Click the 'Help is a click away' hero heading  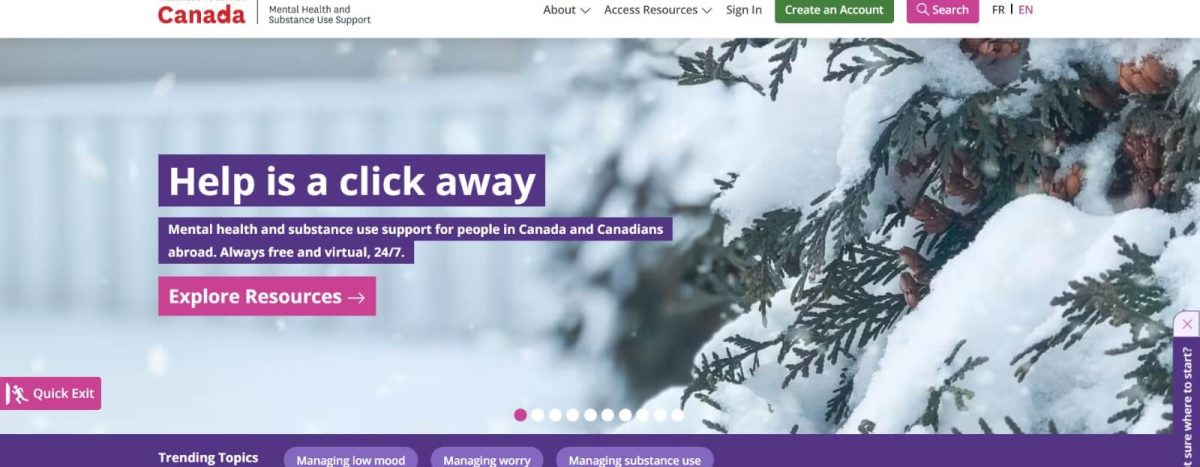[x=352, y=181]
